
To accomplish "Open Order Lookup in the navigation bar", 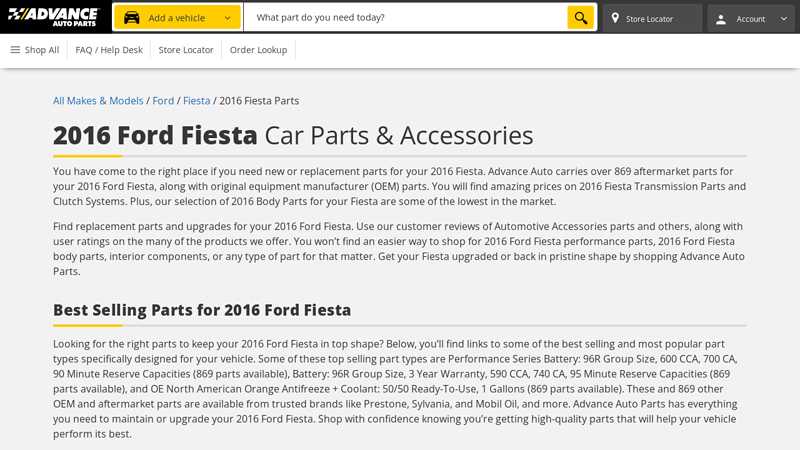I will coord(258,50).
